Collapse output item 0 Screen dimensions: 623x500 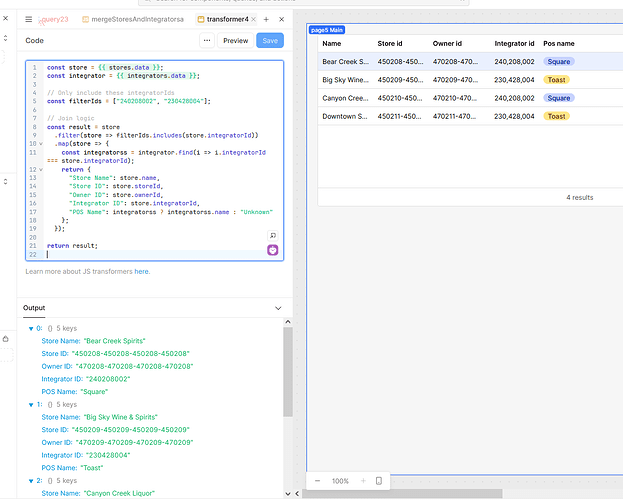31,328
